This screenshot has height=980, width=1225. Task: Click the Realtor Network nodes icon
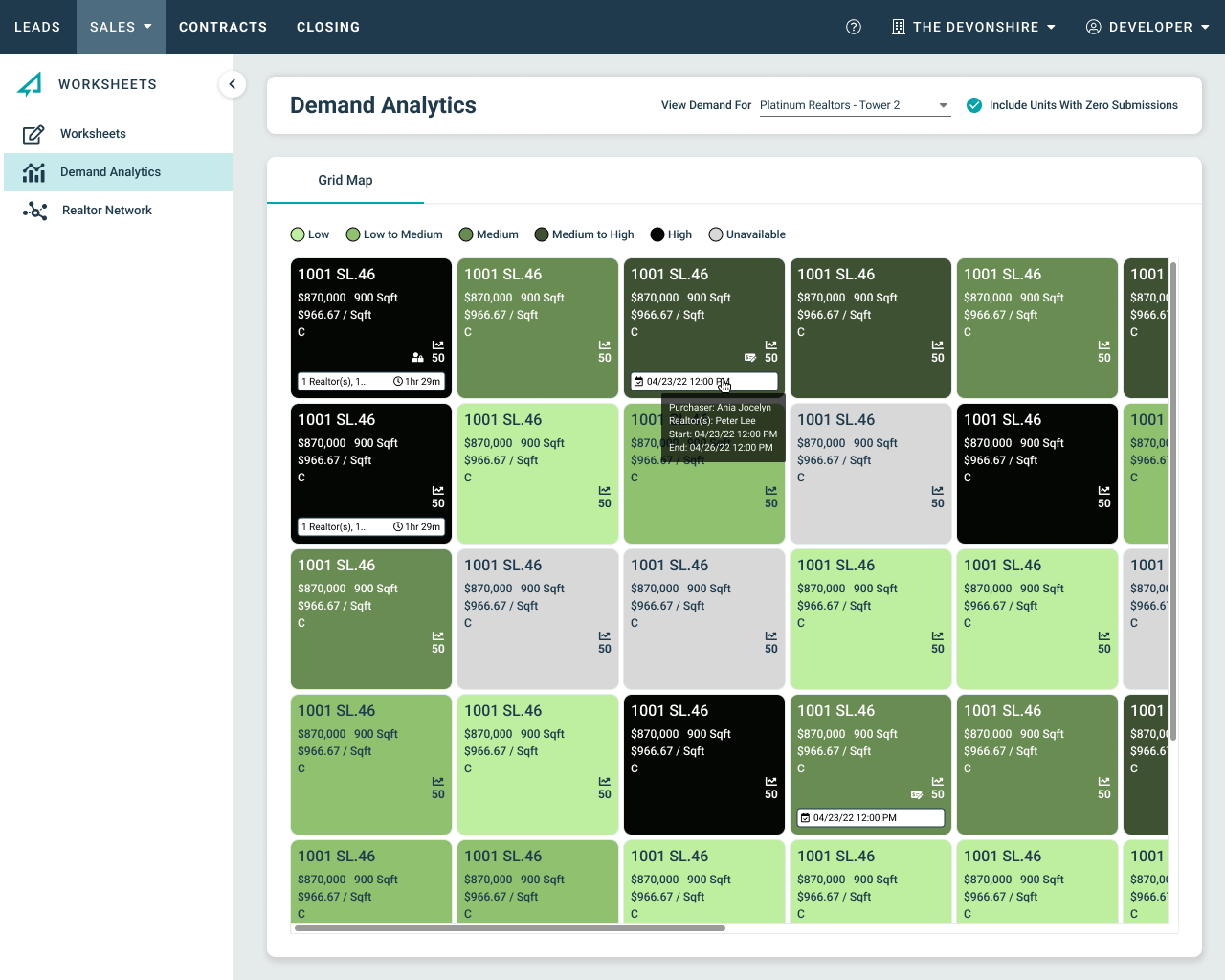point(34,211)
